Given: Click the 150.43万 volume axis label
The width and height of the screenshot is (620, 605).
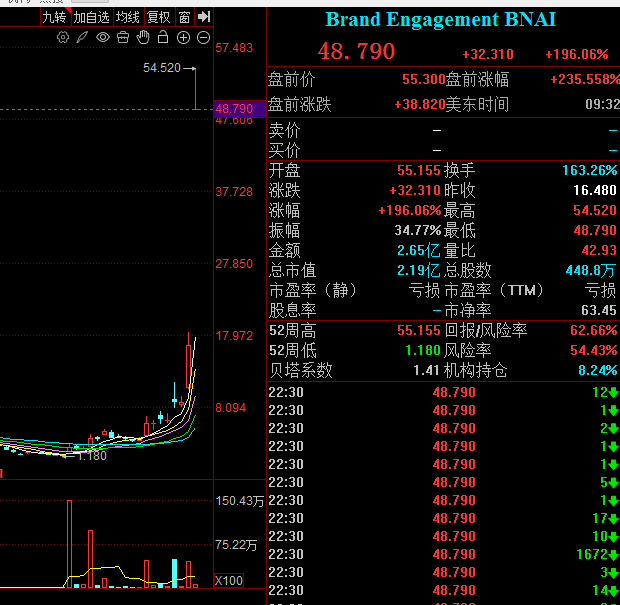Looking at the screenshot, I should [x=240, y=501].
